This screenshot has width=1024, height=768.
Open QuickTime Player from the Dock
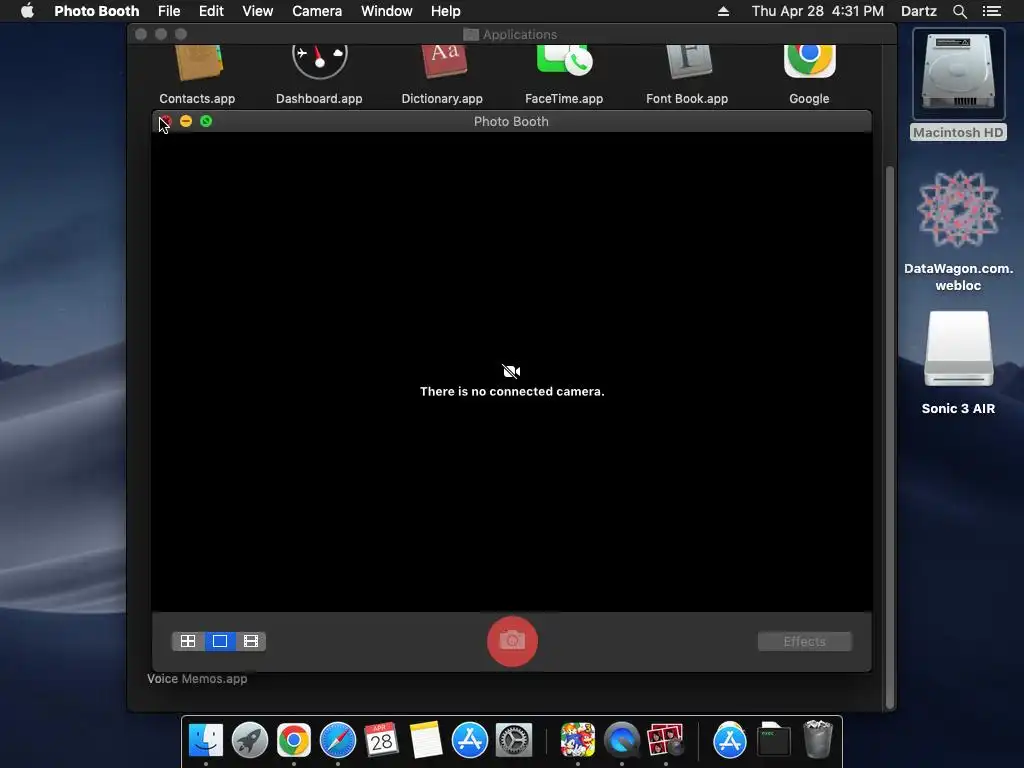point(622,741)
